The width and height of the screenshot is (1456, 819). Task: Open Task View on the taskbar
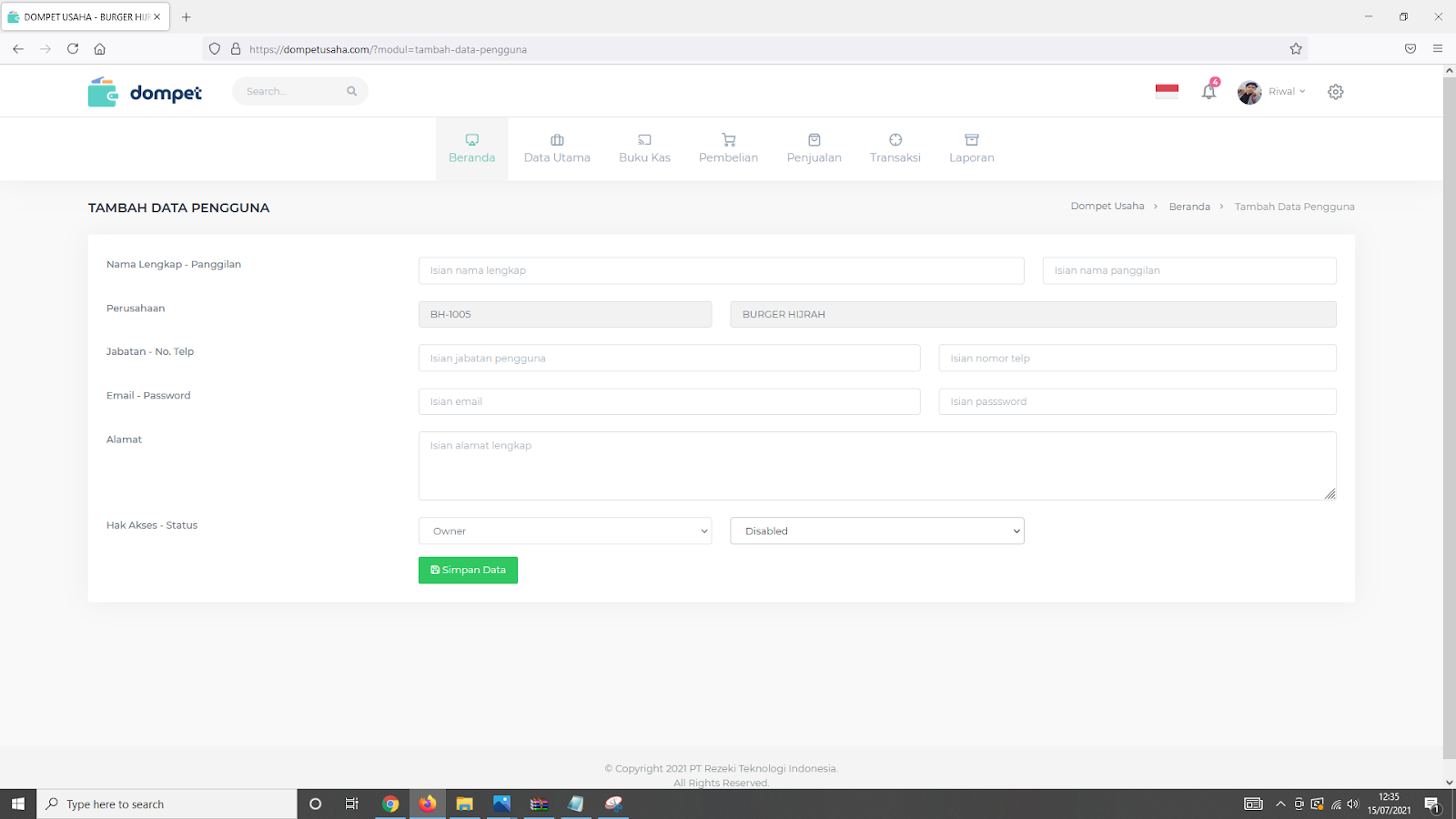pos(352,804)
